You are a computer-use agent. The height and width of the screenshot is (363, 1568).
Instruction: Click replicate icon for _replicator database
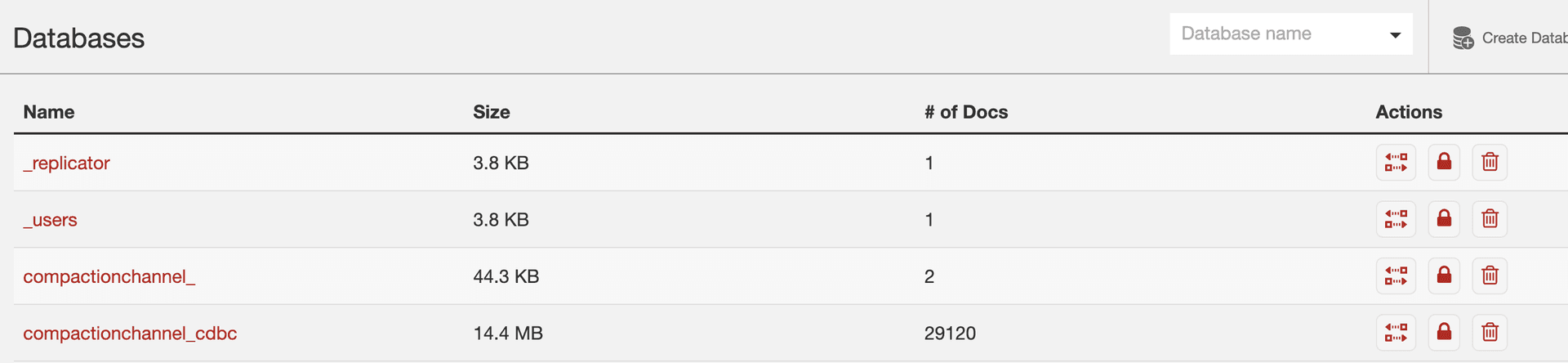click(x=1396, y=162)
